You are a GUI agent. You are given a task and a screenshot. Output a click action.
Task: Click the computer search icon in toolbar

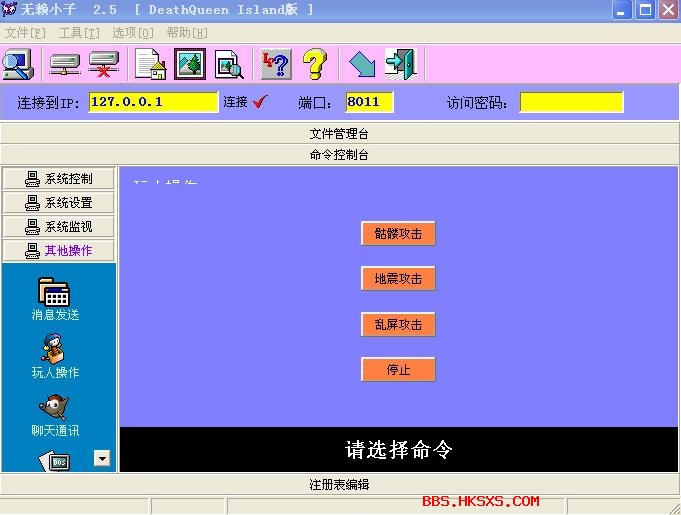18,64
